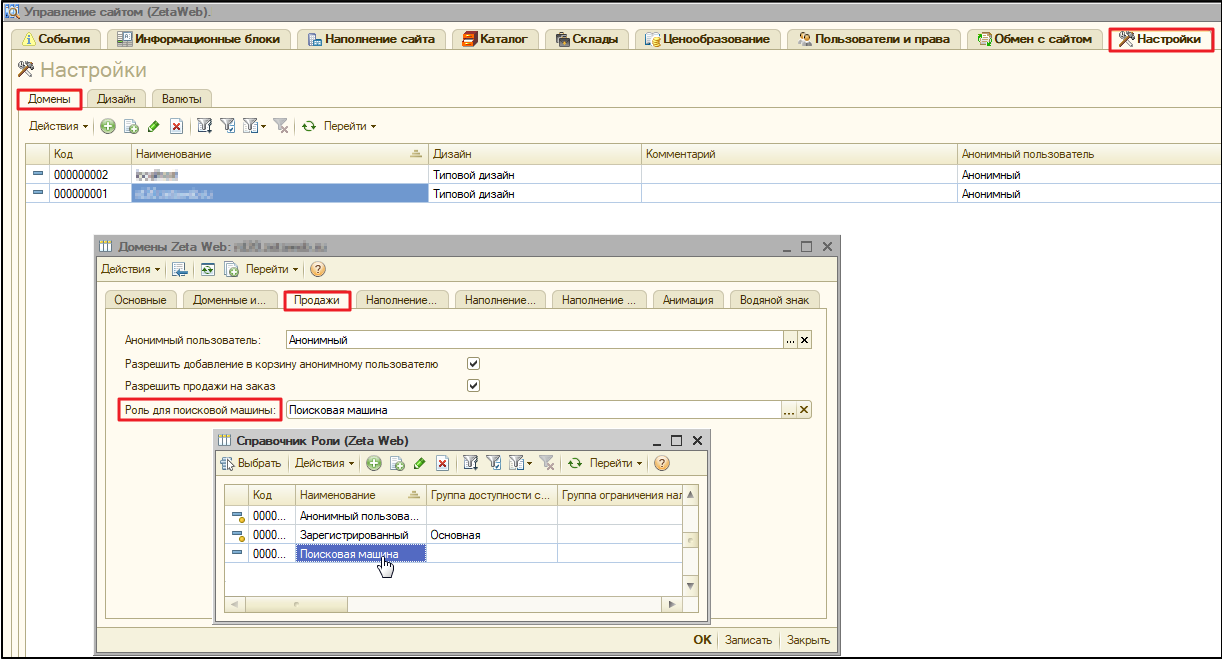Click the Записать button
This screenshot has width=1222, height=659.
pyautogui.click(x=748, y=640)
